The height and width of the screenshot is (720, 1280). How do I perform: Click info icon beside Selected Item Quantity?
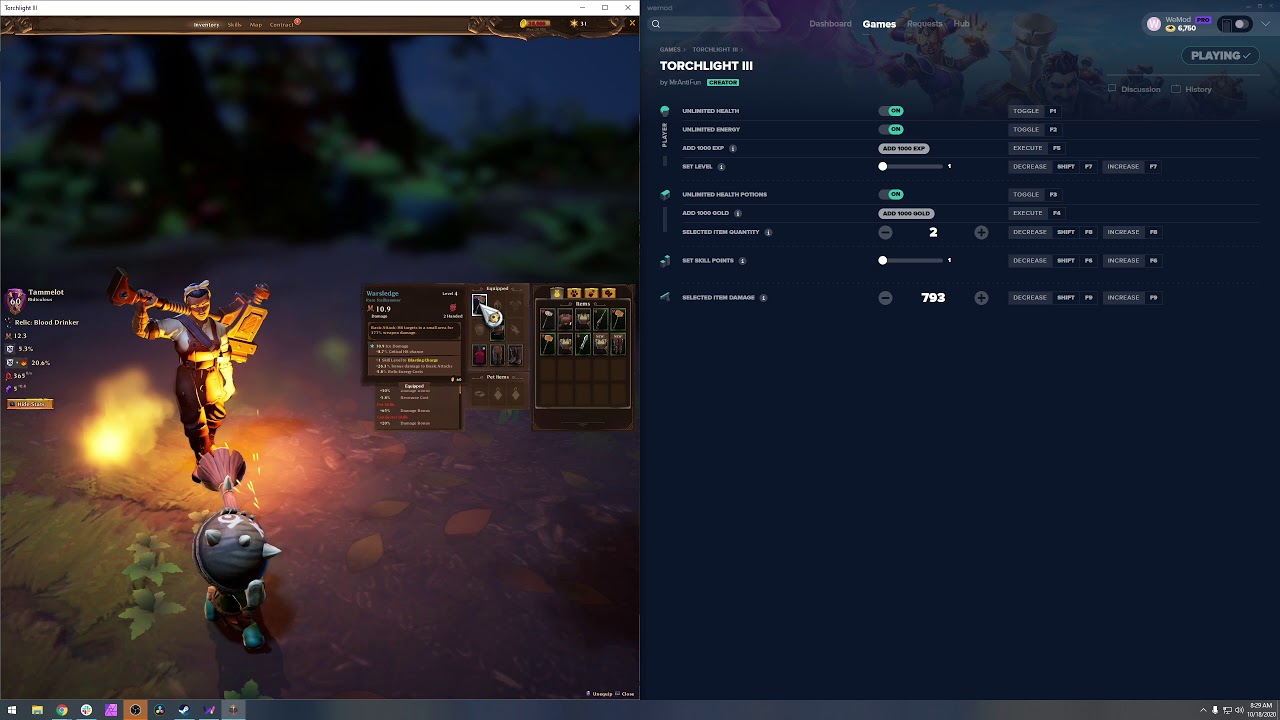click(x=768, y=232)
